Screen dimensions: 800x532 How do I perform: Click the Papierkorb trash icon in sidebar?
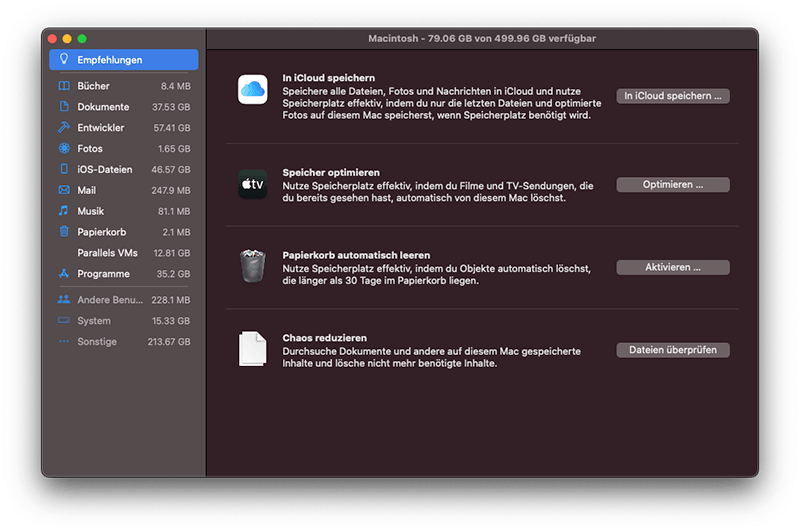[x=64, y=232]
